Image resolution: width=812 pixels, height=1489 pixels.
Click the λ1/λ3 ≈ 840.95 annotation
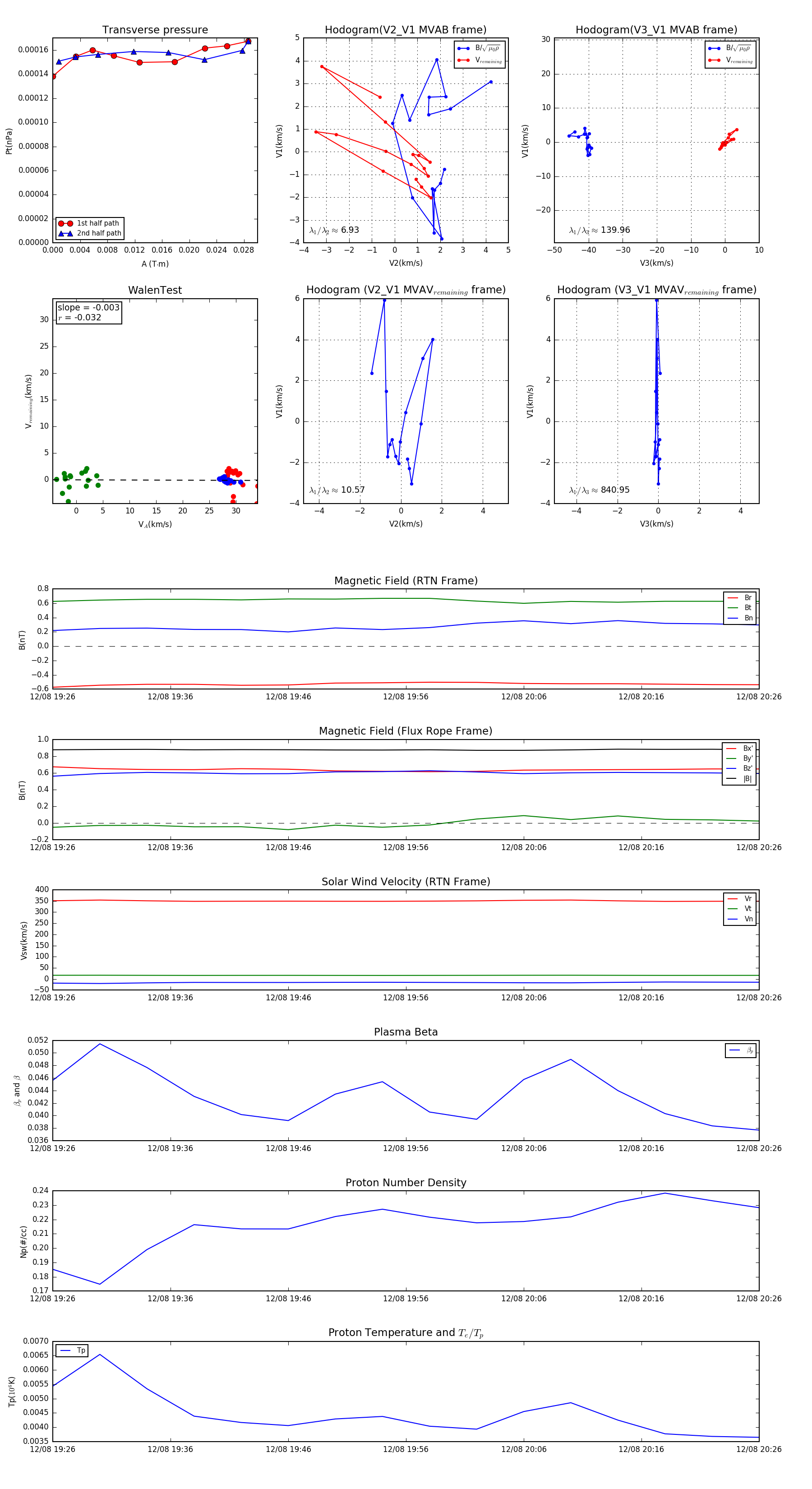(x=600, y=490)
